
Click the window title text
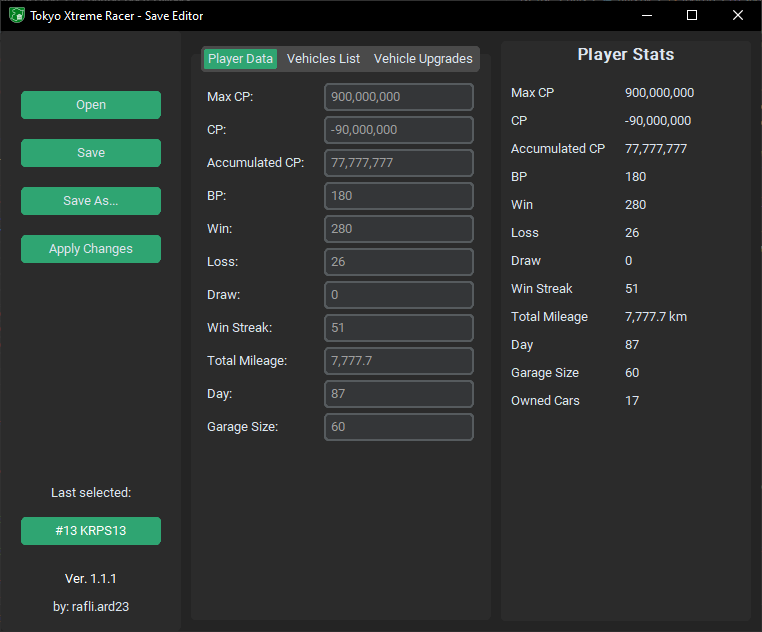tap(117, 16)
